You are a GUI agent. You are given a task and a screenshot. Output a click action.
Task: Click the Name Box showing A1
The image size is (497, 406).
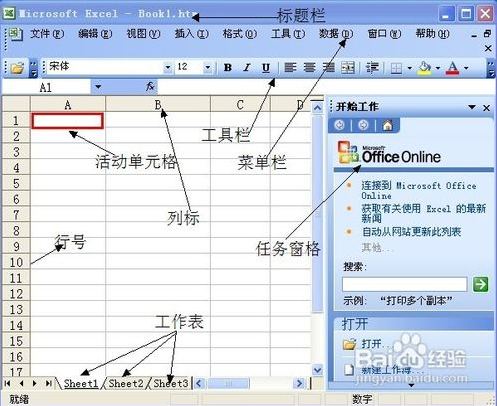point(46,87)
